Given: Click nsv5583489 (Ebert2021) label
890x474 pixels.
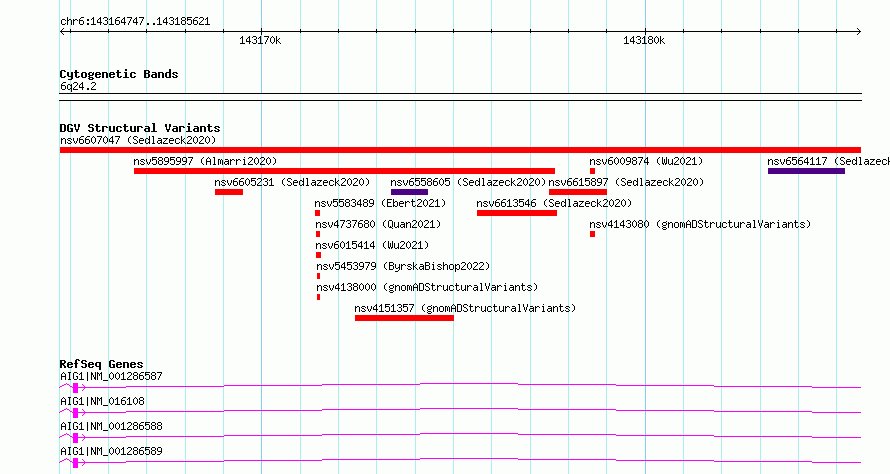Looking at the screenshot, I should click(x=380, y=203).
